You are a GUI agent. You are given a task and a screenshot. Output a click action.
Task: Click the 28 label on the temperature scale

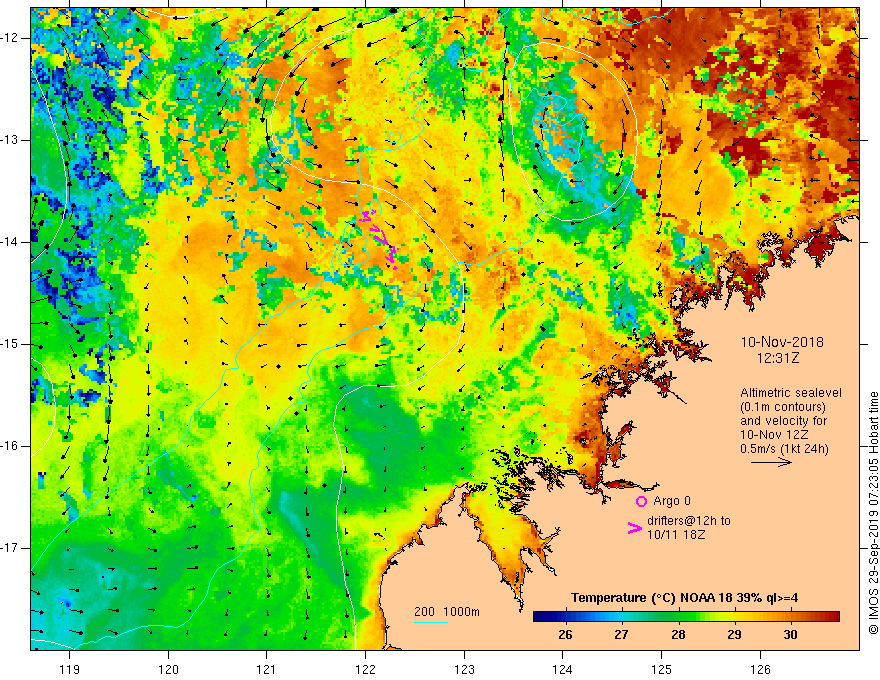click(x=678, y=635)
